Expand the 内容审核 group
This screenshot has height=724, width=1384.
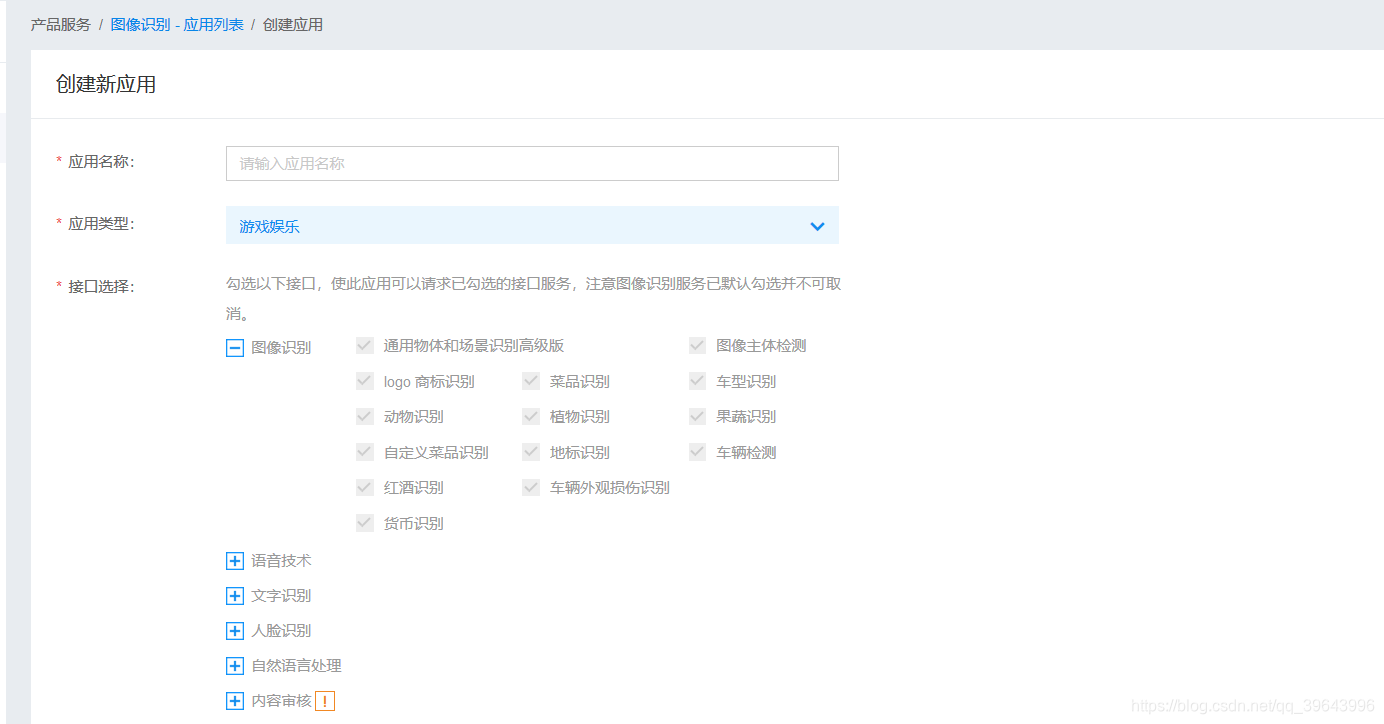coord(235,701)
